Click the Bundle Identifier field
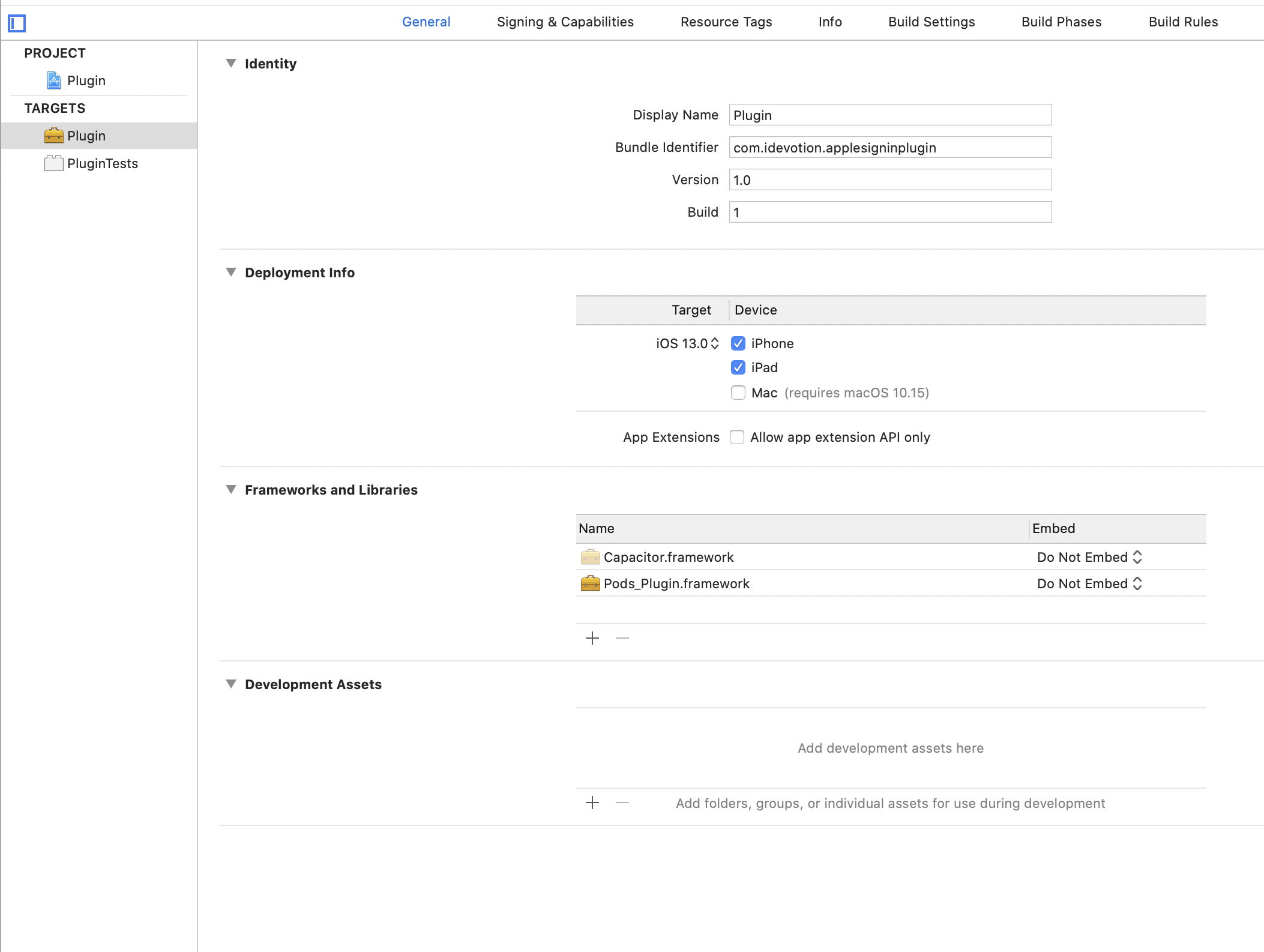 890,147
